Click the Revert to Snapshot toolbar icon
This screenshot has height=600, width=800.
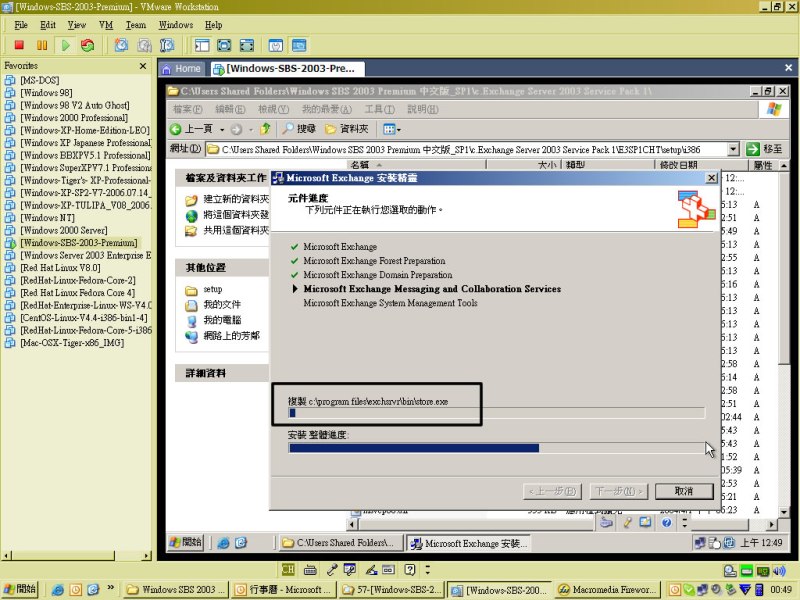click(x=144, y=45)
